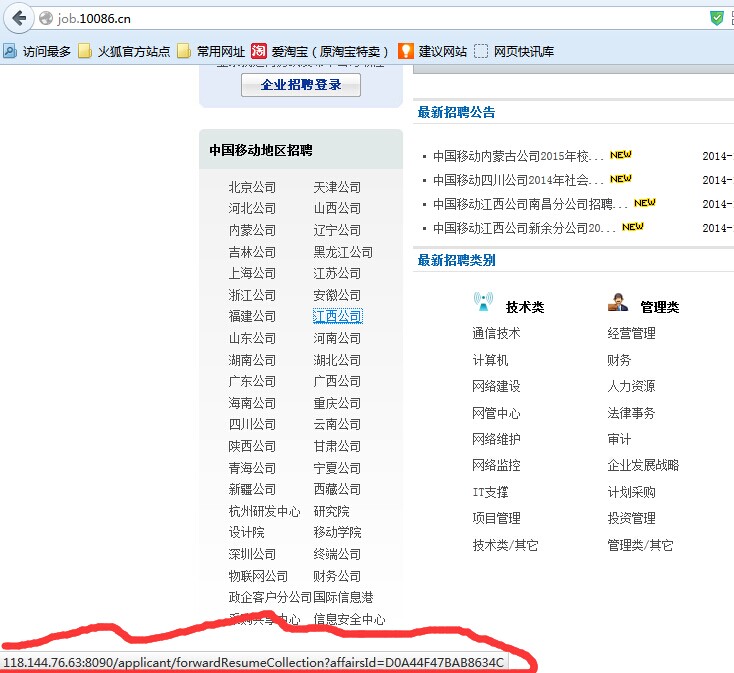The width and height of the screenshot is (734, 673).
Task: Select the 企业发展战略 job category
Action: tap(643, 466)
